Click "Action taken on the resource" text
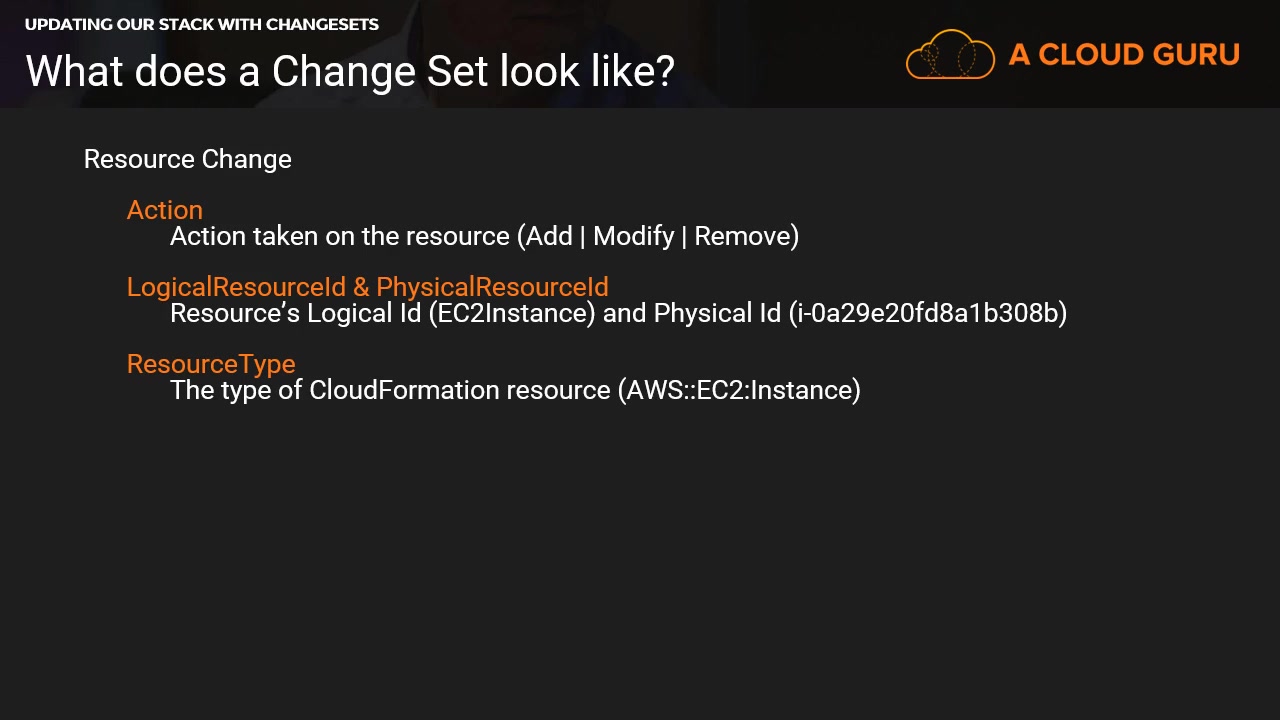The image size is (1280, 720). (x=340, y=236)
